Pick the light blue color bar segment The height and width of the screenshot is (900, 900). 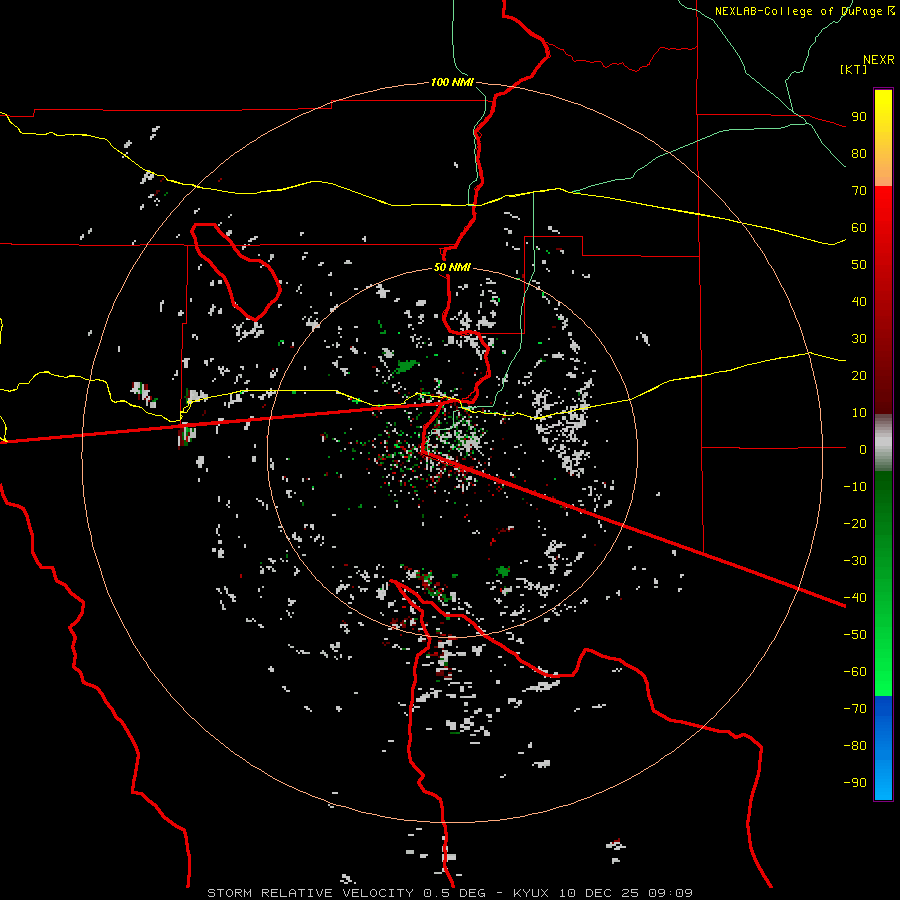pyautogui.click(x=883, y=775)
